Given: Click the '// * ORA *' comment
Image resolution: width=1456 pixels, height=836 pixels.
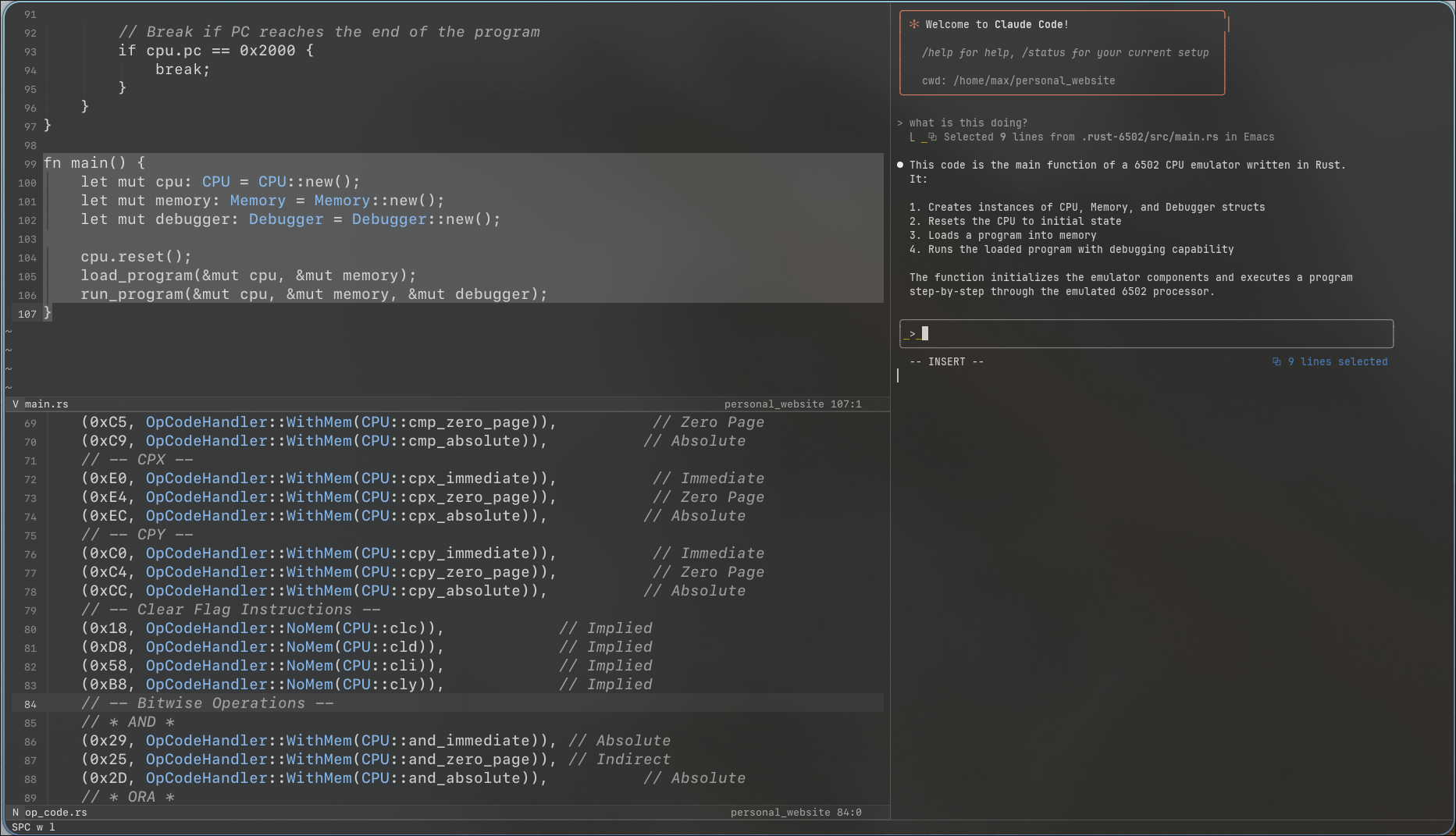Looking at the screenshot, I should pos(128,796).
